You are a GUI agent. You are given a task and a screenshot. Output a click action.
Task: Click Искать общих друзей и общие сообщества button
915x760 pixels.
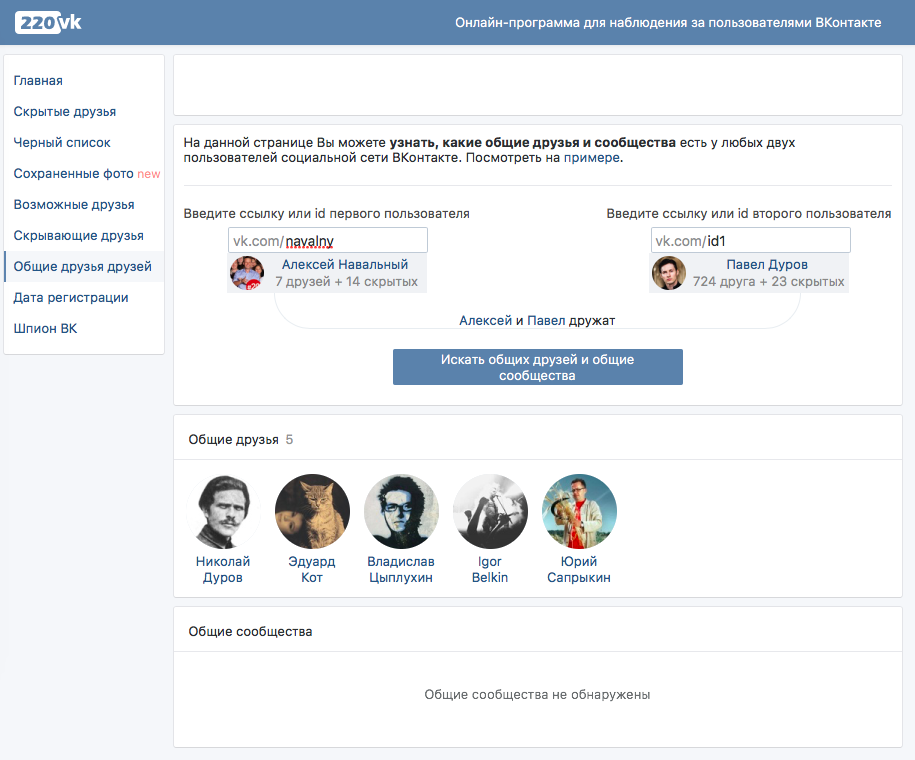(x=537, y=367)
